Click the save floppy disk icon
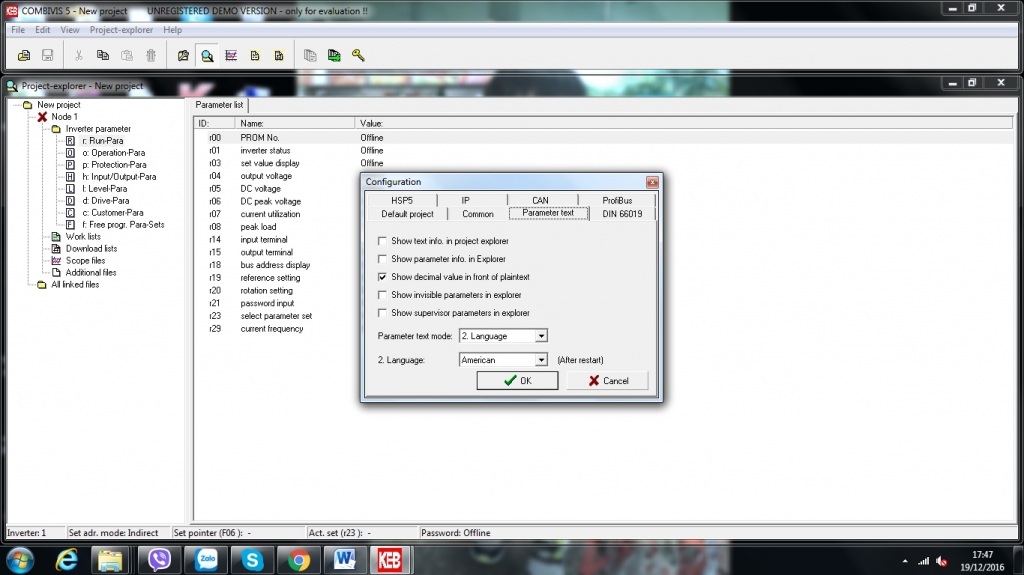Viewport: 1024px width, 575px height. pyautogui.click(x=48, y=56)
